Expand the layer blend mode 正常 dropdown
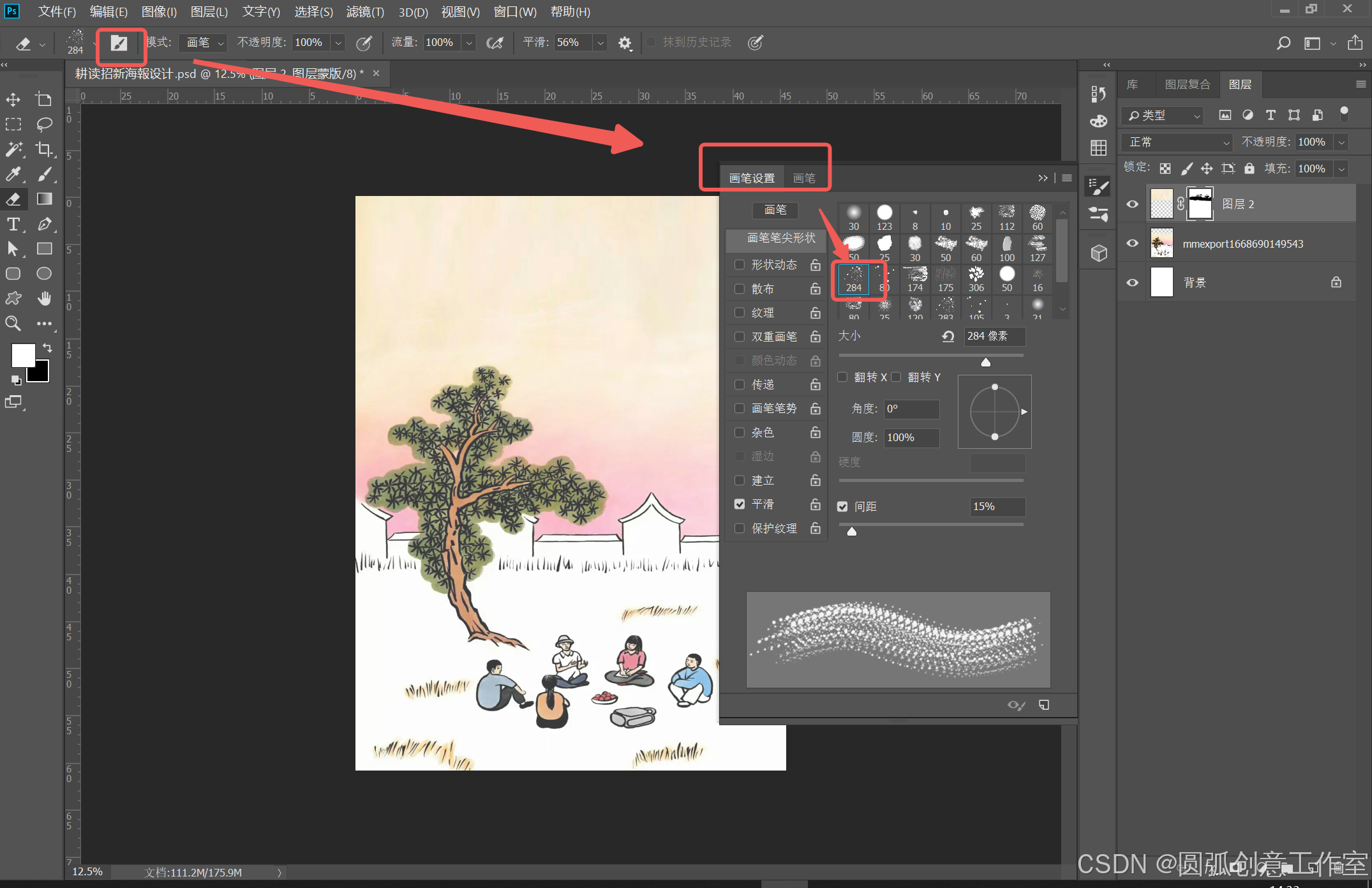 (x=1177, y=142)
